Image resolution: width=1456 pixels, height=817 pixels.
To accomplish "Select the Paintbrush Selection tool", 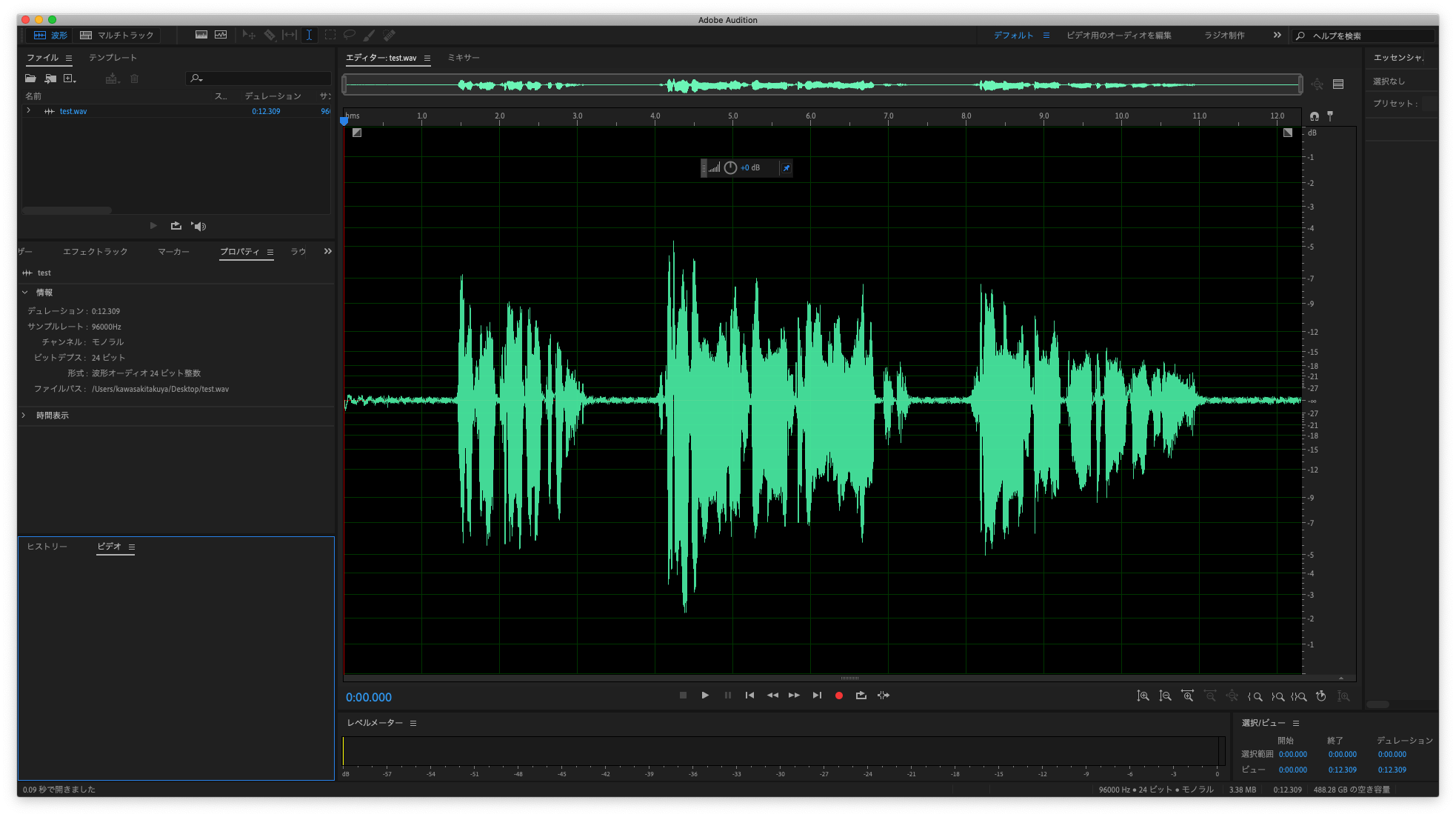I will pyautogui.click(x=370, y=35).
